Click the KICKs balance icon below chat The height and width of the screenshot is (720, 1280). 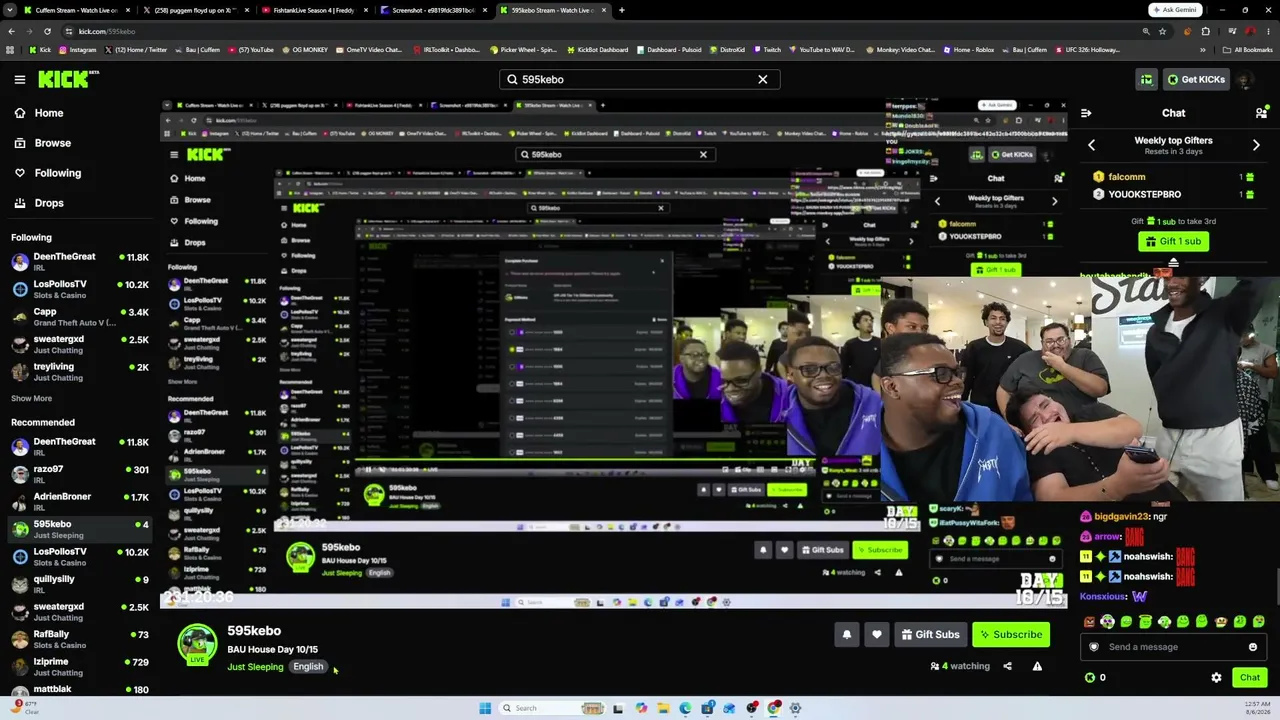pyautogui.click(x=1090, y=678)
